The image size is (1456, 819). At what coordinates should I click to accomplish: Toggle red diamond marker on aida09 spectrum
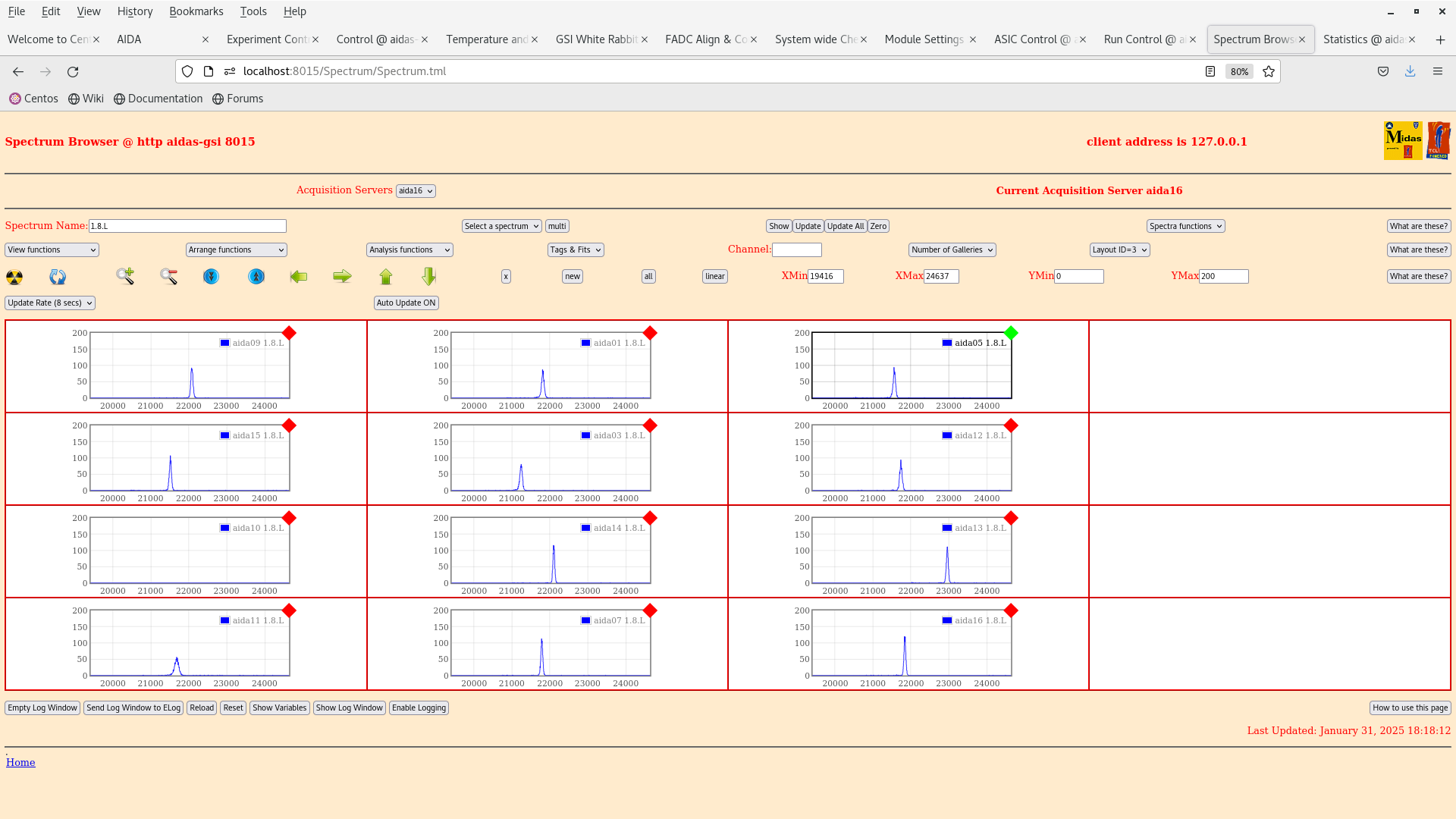(289, 333)
